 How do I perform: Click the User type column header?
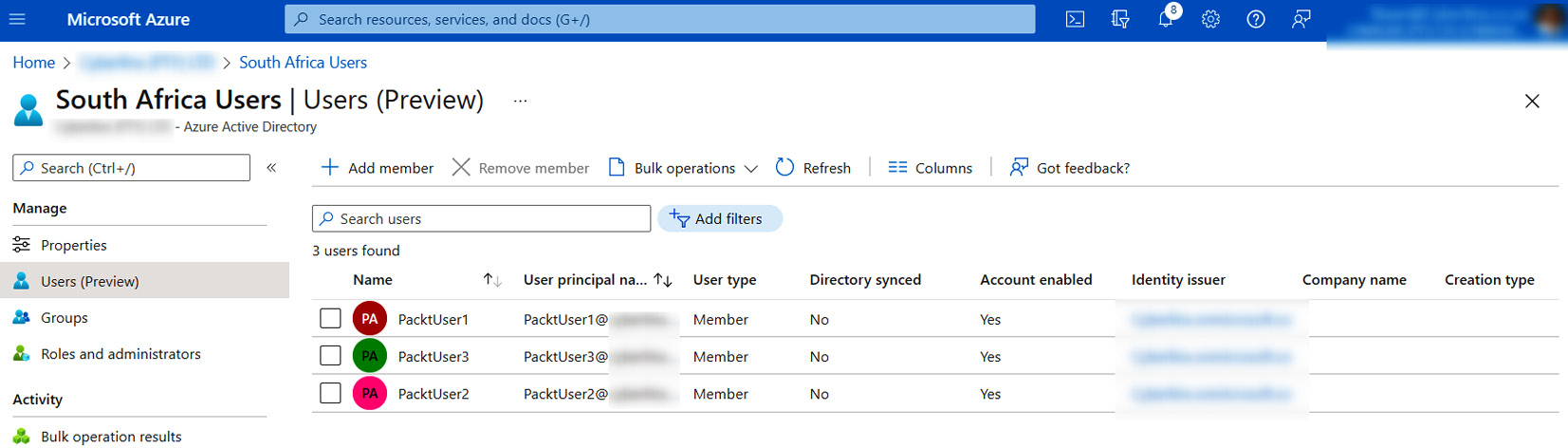(x=725, y=280)
